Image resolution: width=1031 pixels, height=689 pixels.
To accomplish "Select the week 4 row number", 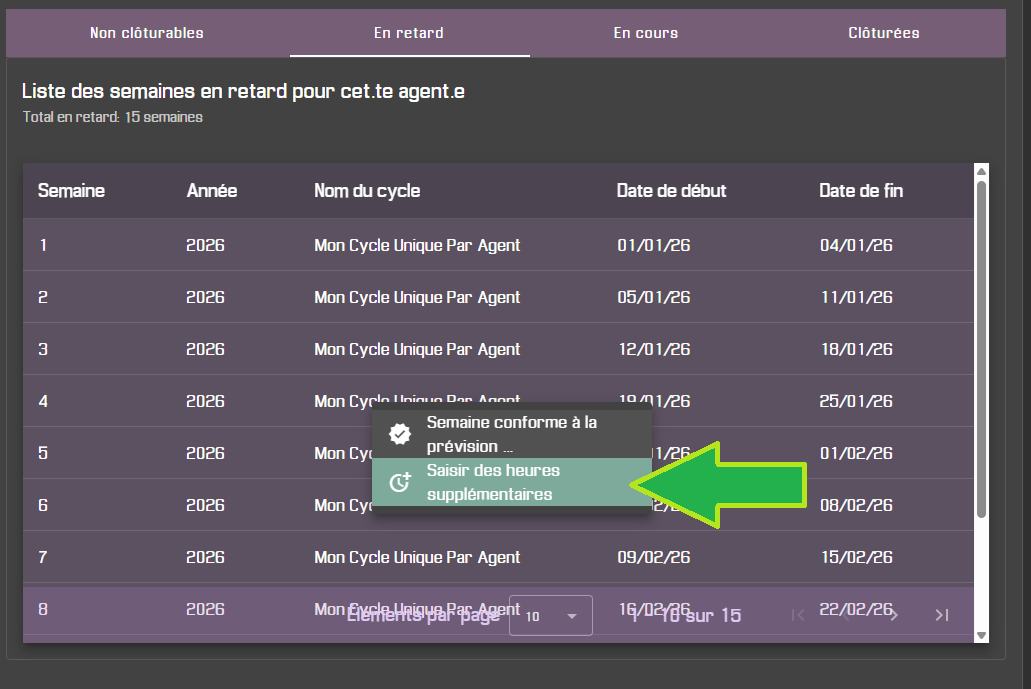I will pyautogui.click(x=43, y=401).
